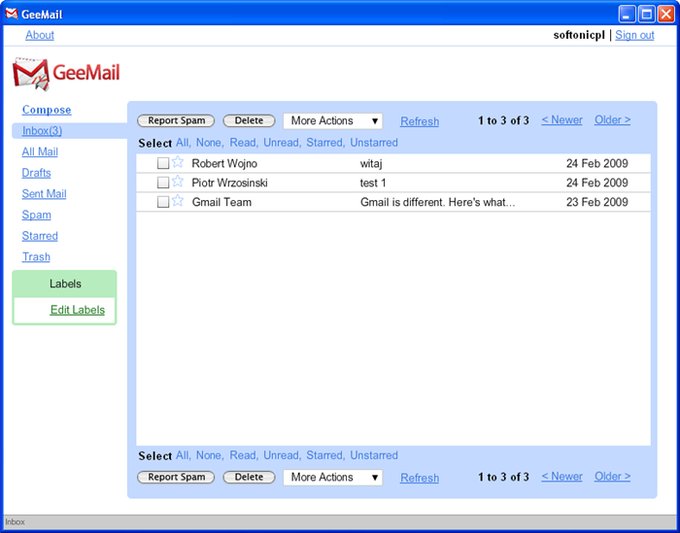Click the top Report Spam button
680x533 pixels.
pos(176,121)
